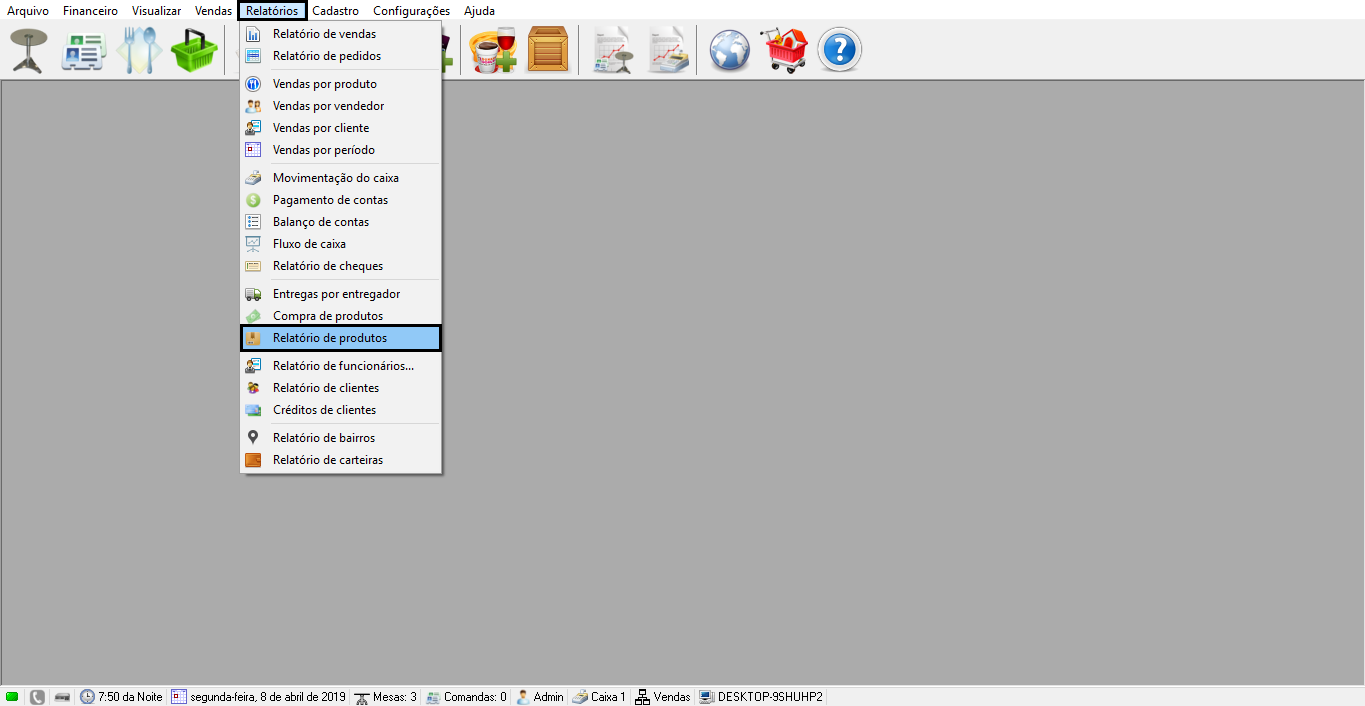Select Relatório de produtos menu entry
Viewport: 1365px width, 706px height.
[330, 338]
